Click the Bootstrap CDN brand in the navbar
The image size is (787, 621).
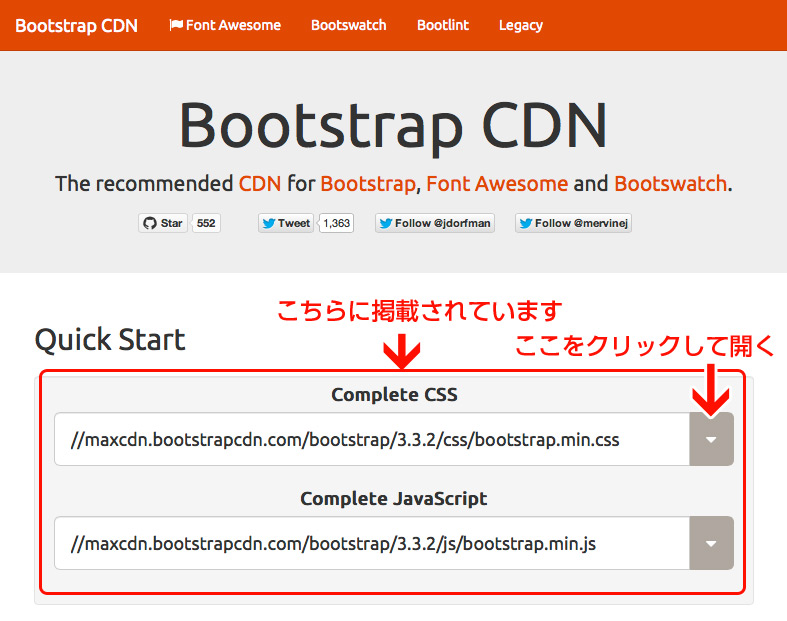(x=76, y=25)
